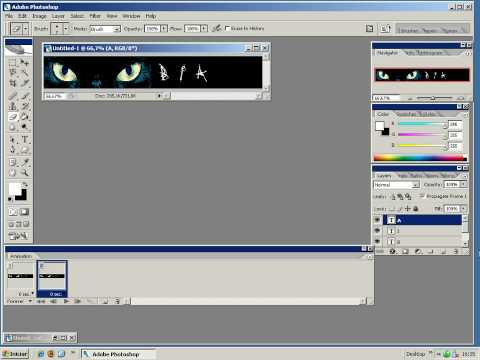The height and width of the screenshot is (360, 480).
Task: Toggle the Propagate Frame 1 checkbox
Action: tap(422, 196)
